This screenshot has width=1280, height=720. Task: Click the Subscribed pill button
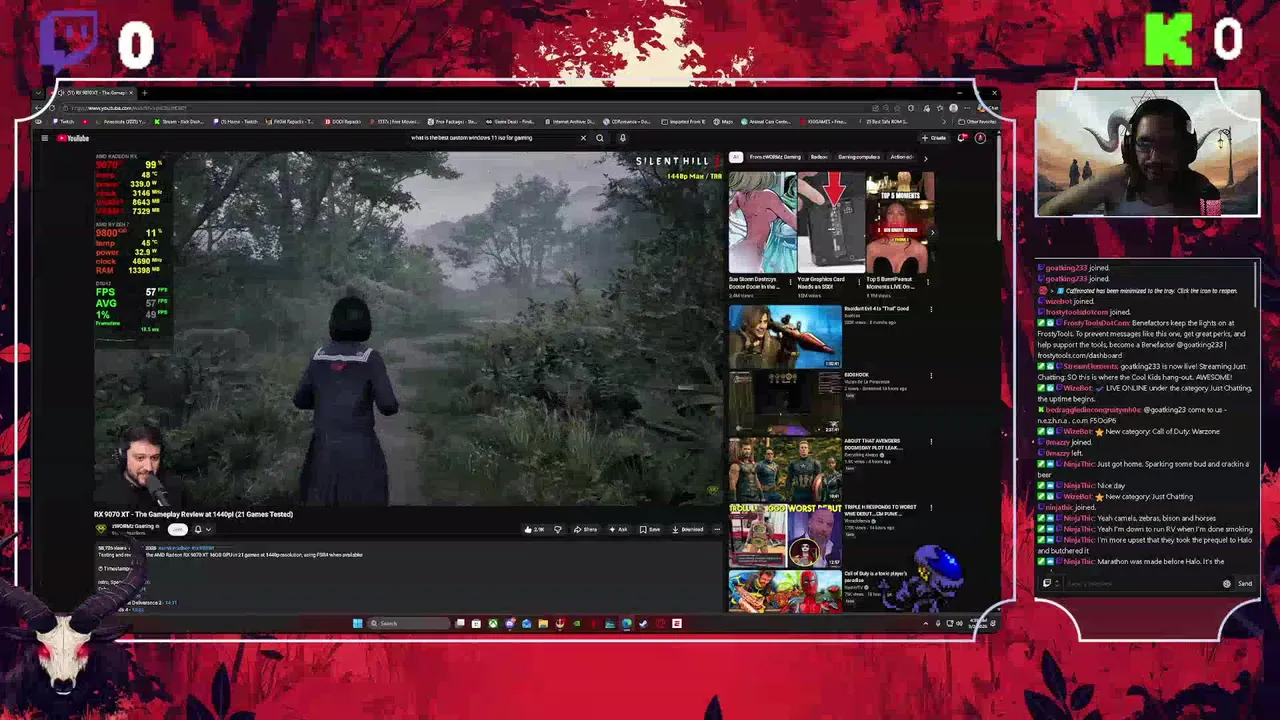point(177,529)
